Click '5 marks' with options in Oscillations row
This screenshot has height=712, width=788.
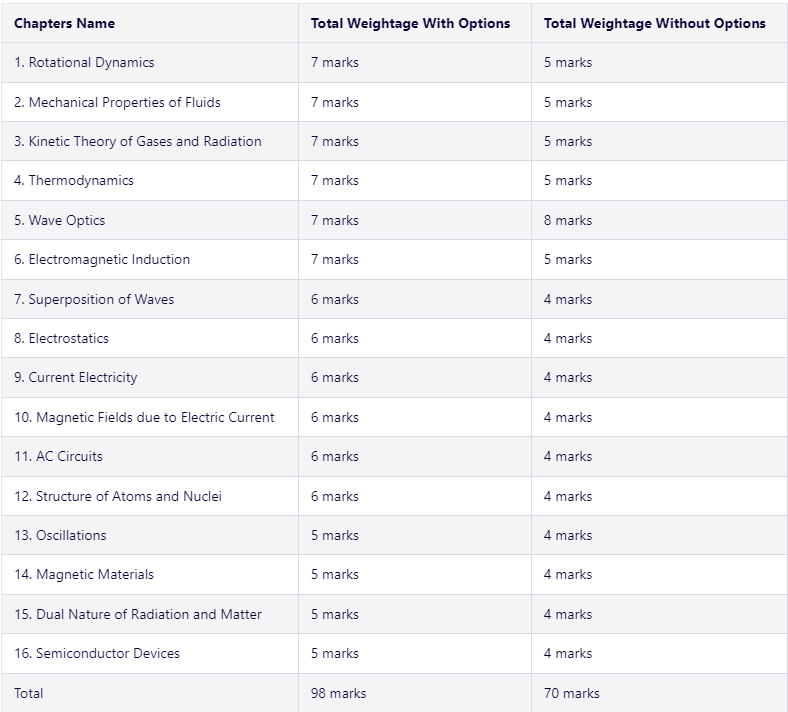335,535
